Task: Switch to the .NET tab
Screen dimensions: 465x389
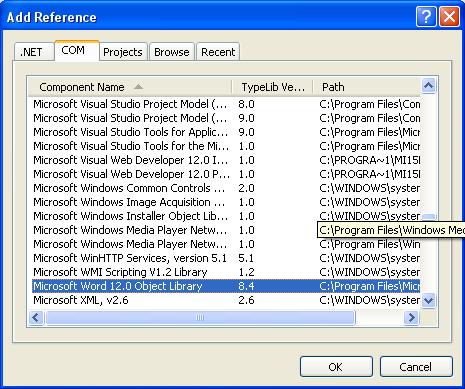Action: (x=34, y=52)
